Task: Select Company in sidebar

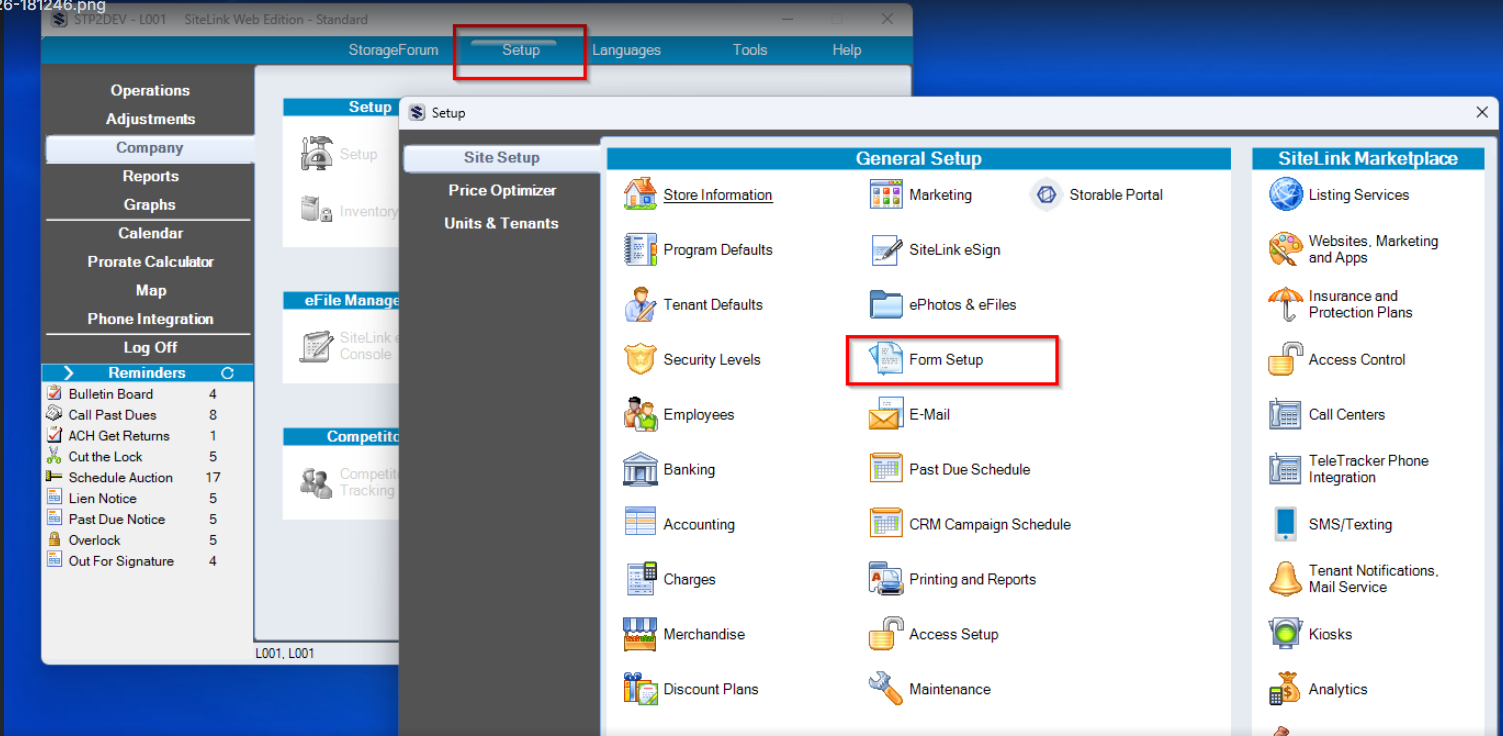Action: point(150,148)
